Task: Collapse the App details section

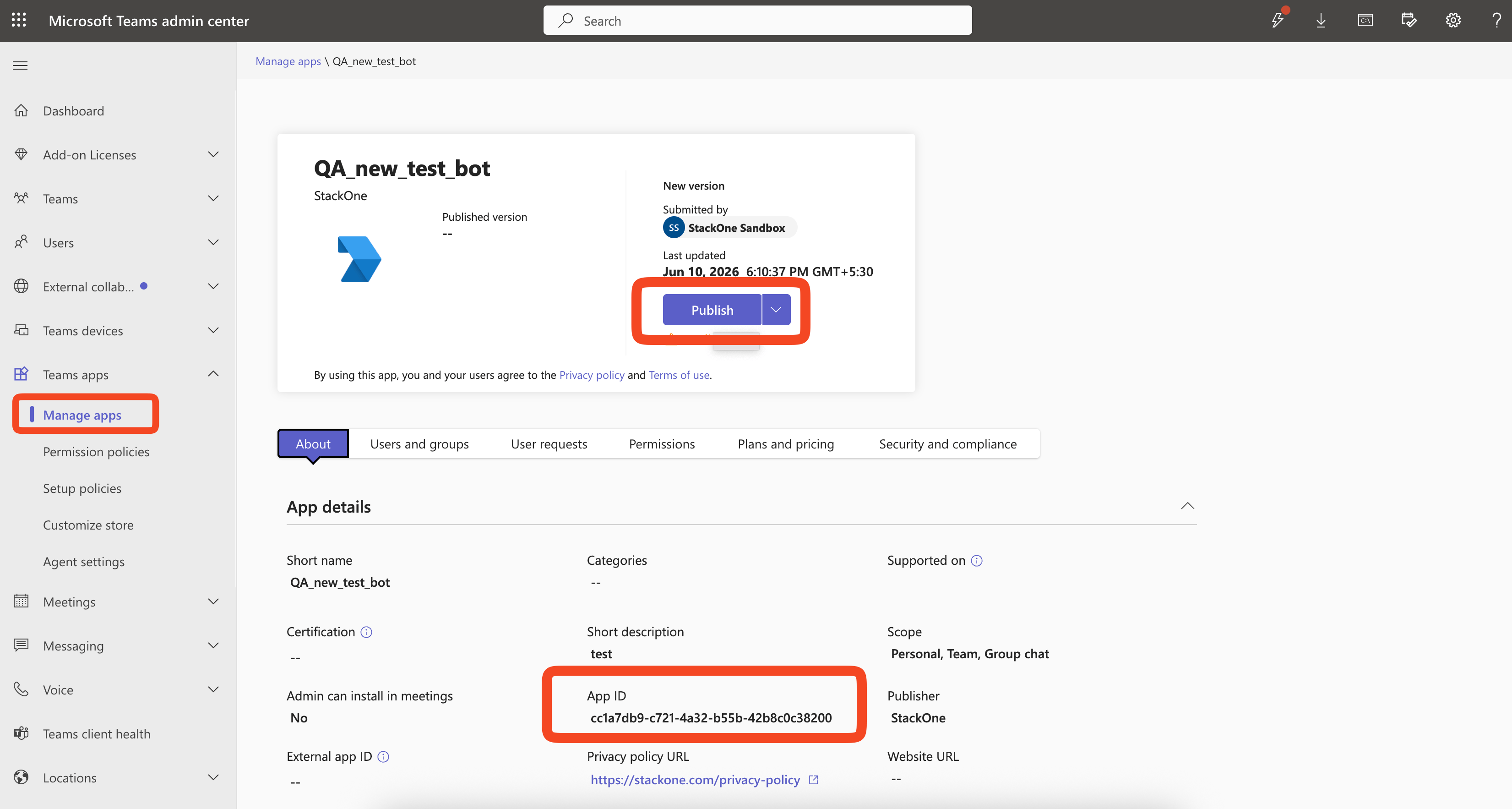Action: (1187, 506)
